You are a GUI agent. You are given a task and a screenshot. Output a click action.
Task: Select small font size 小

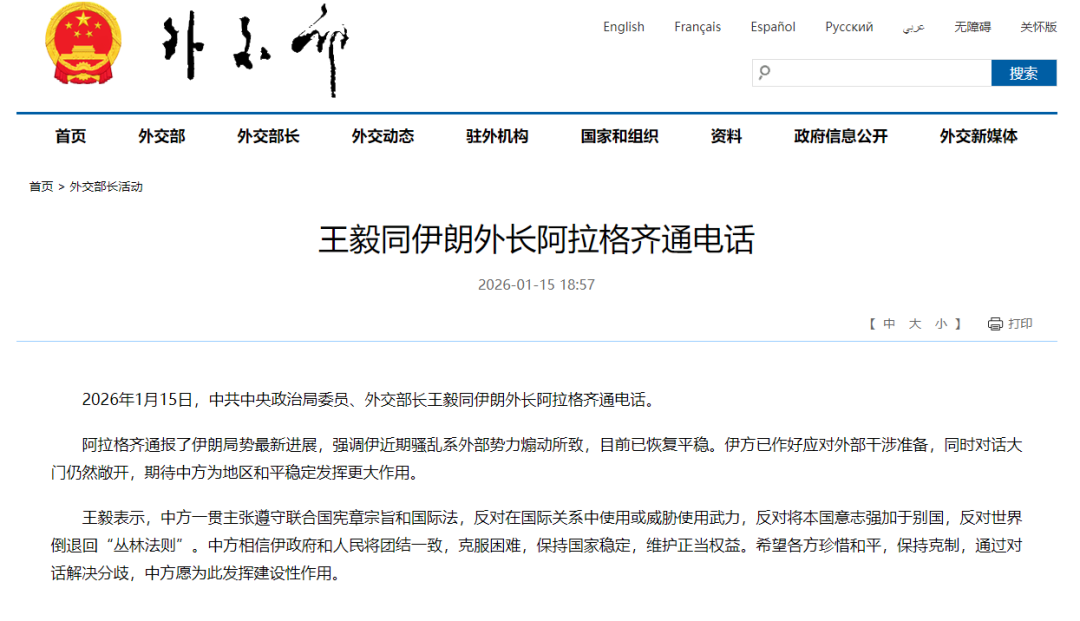(x=941, y=324)
